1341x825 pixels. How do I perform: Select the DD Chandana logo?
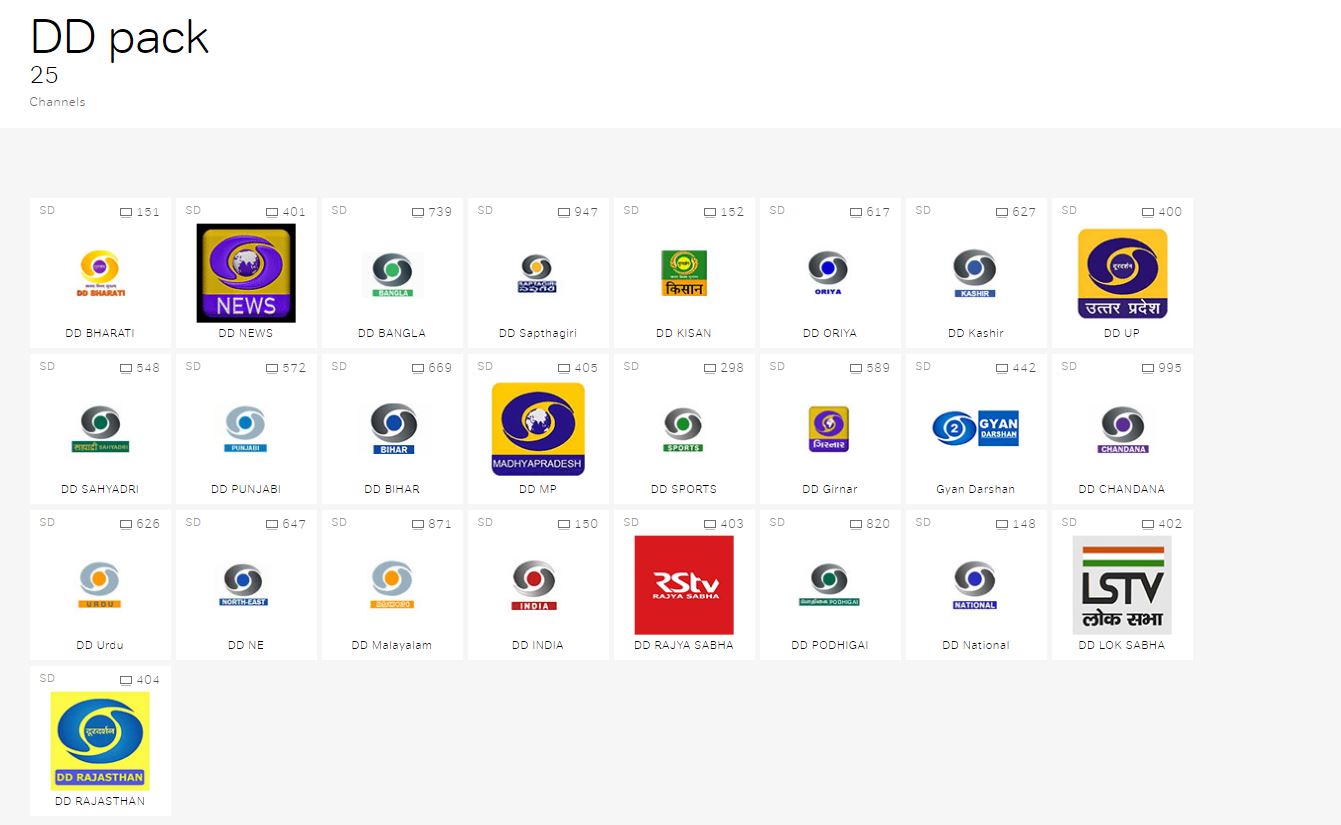[x=1122, y=429]
